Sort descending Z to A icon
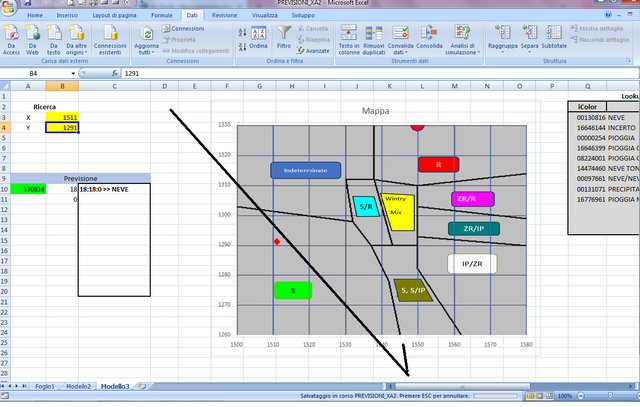This screenshot has width=640, height=407. tap(242, 47)
